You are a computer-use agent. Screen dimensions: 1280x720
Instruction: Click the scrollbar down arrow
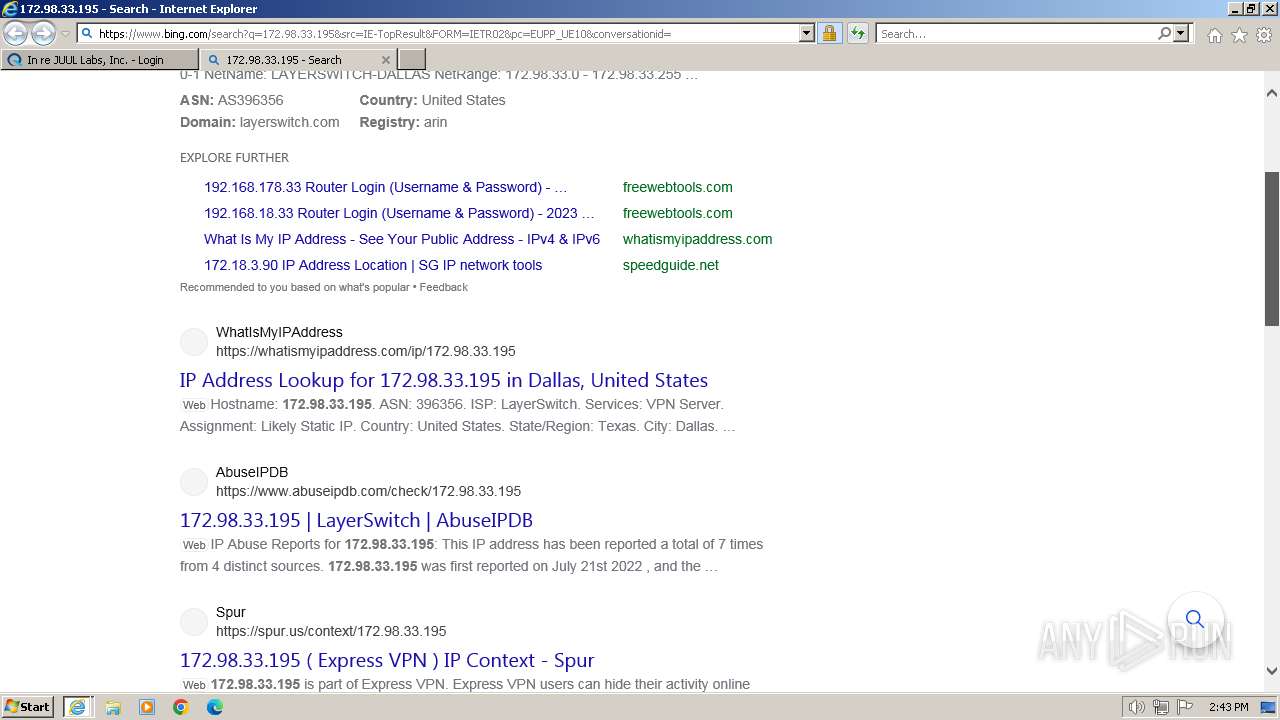tap(1272, 671)
